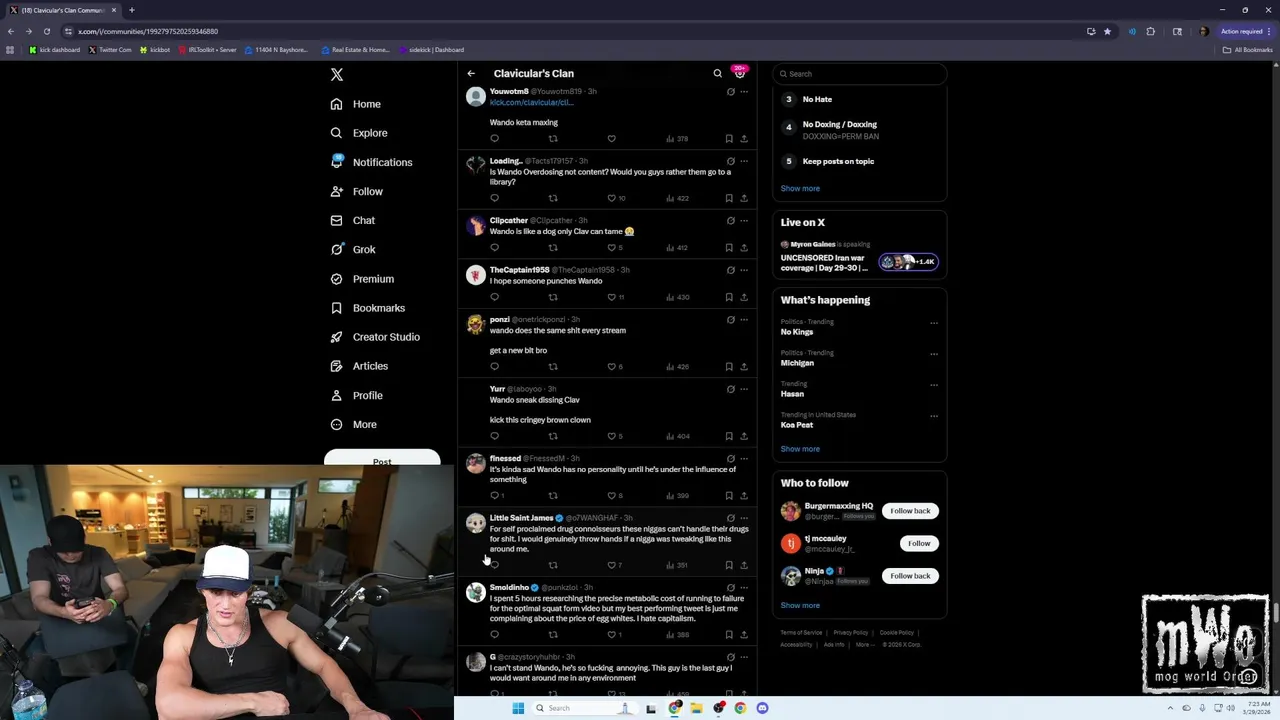Go back using the arrow beside Clavicular's Clan
Viewport: 1280px width, 720px height.
coord(471,73)
